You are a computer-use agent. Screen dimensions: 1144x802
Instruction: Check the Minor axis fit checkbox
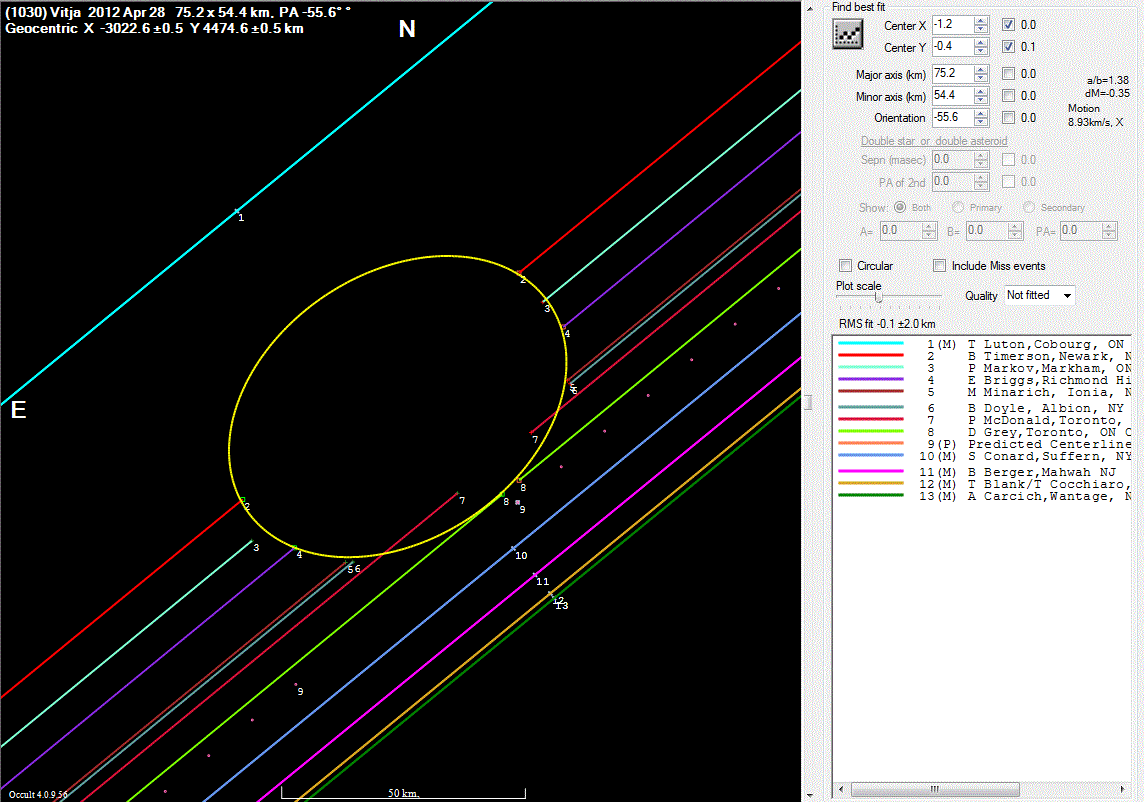click(1008, 96)
